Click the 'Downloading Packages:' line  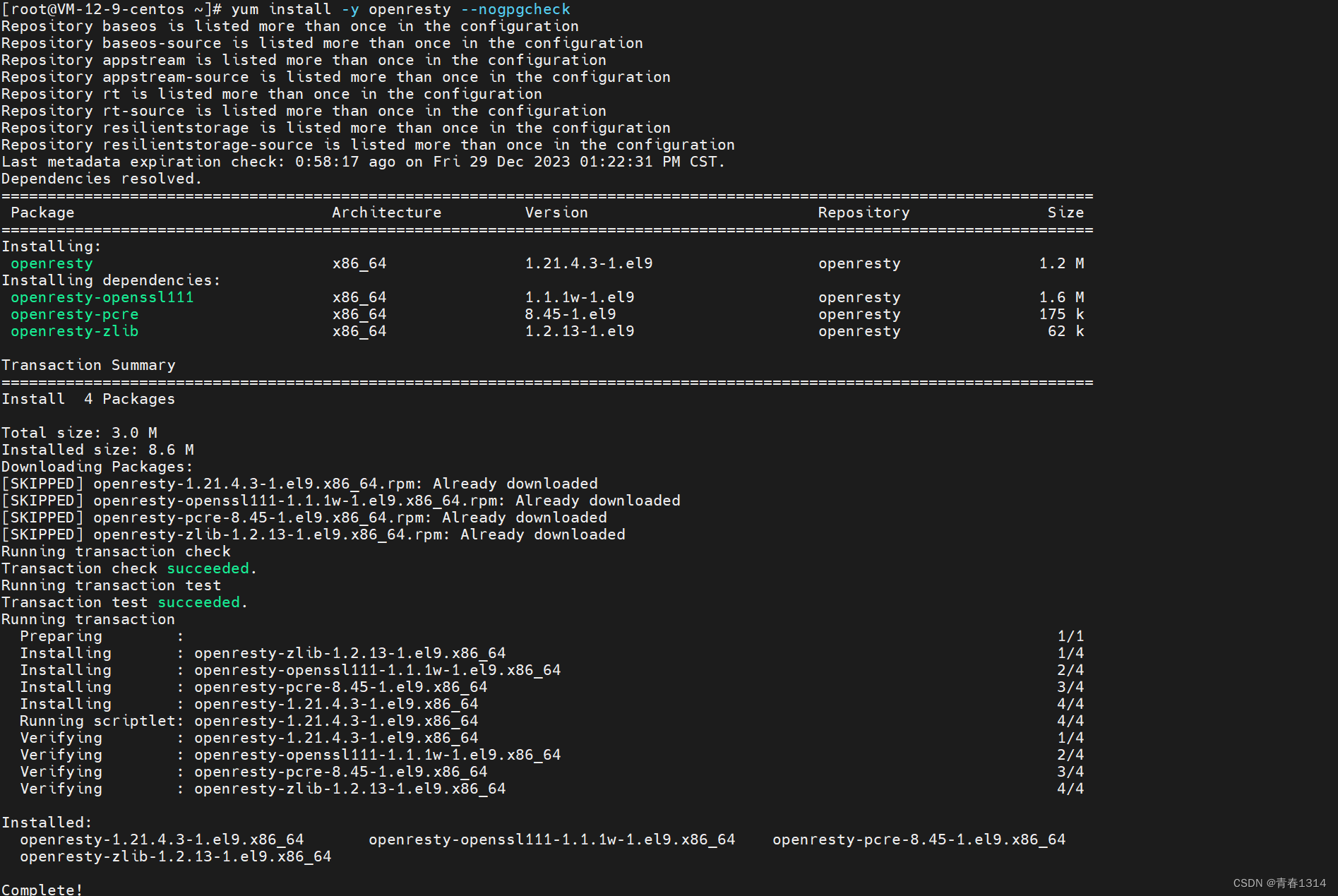click(97, 467)
